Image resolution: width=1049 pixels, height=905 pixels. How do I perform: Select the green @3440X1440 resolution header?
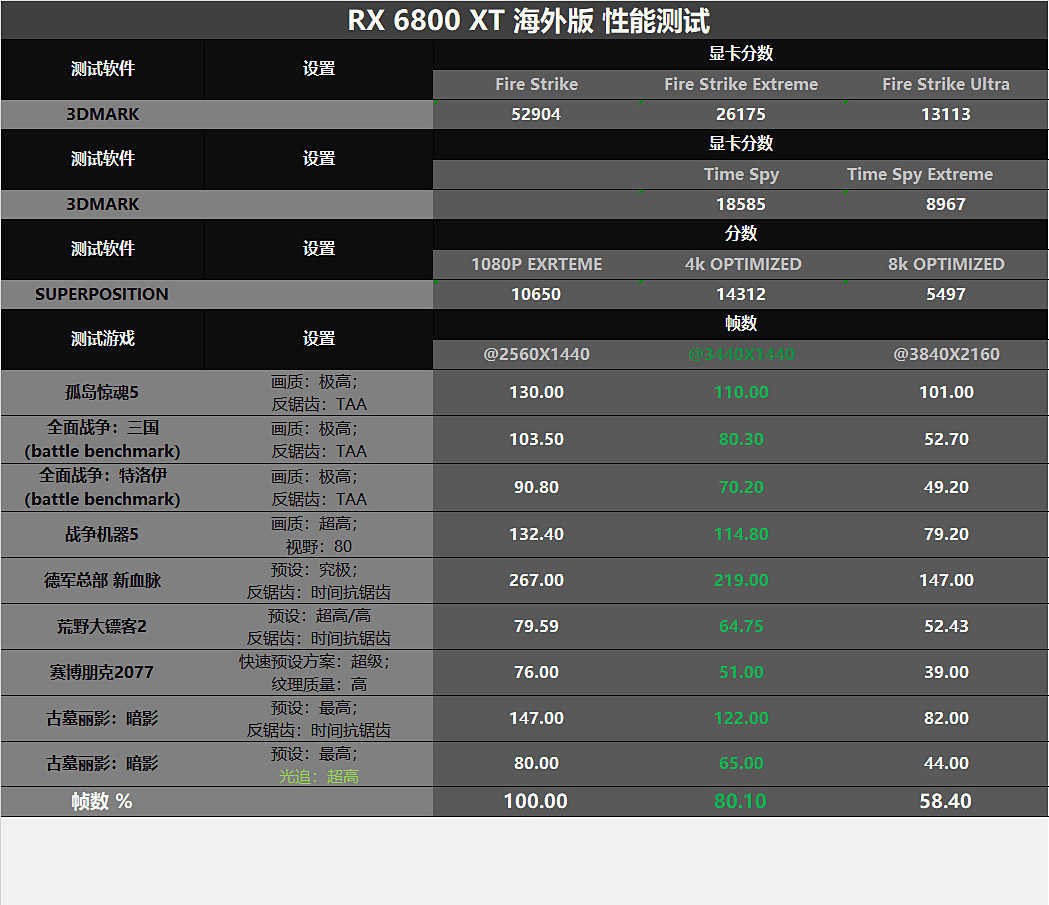(741, 355)
